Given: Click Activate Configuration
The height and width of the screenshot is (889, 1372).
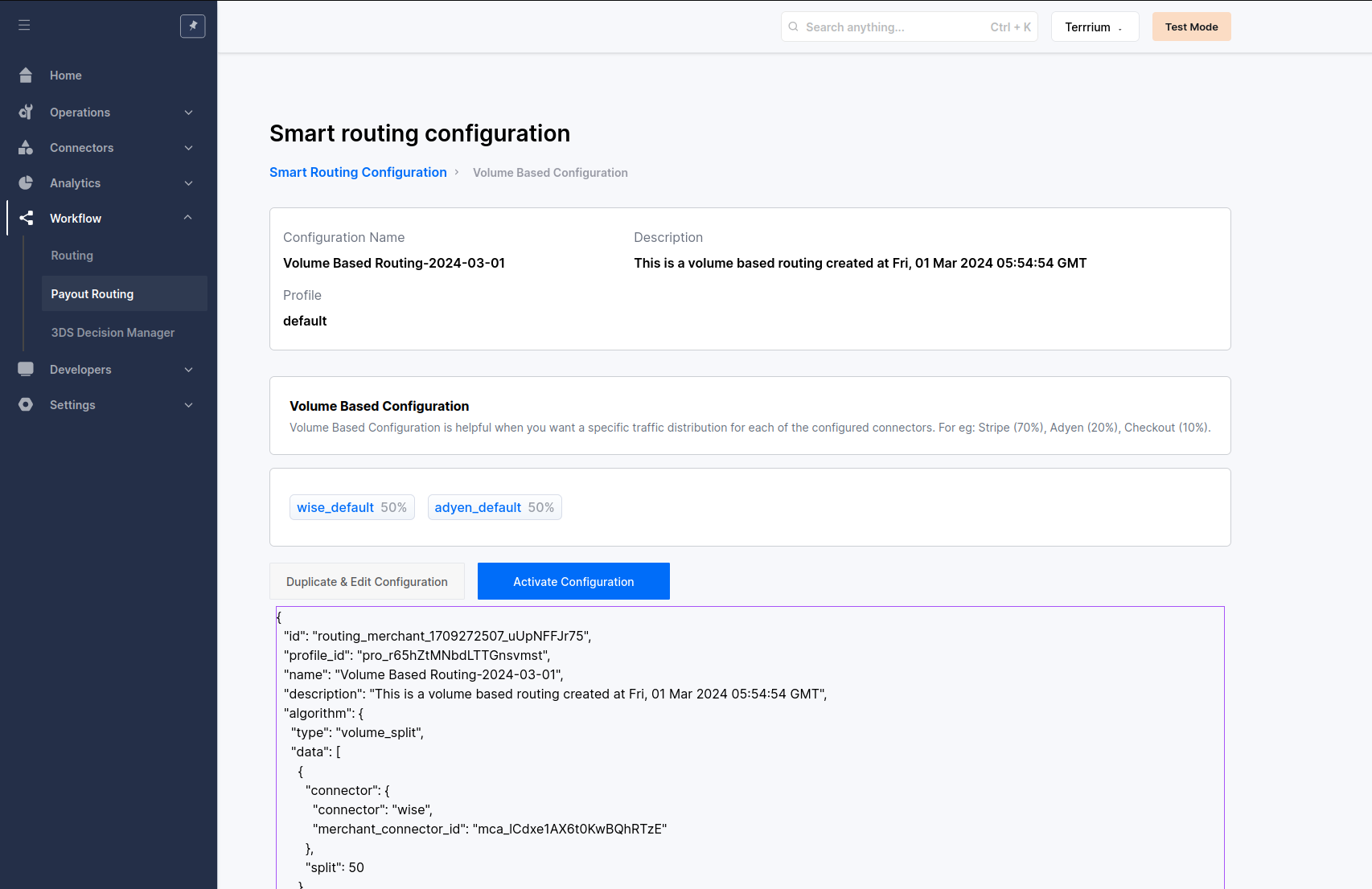Looking at the screenshot, I should click(573, 581).
